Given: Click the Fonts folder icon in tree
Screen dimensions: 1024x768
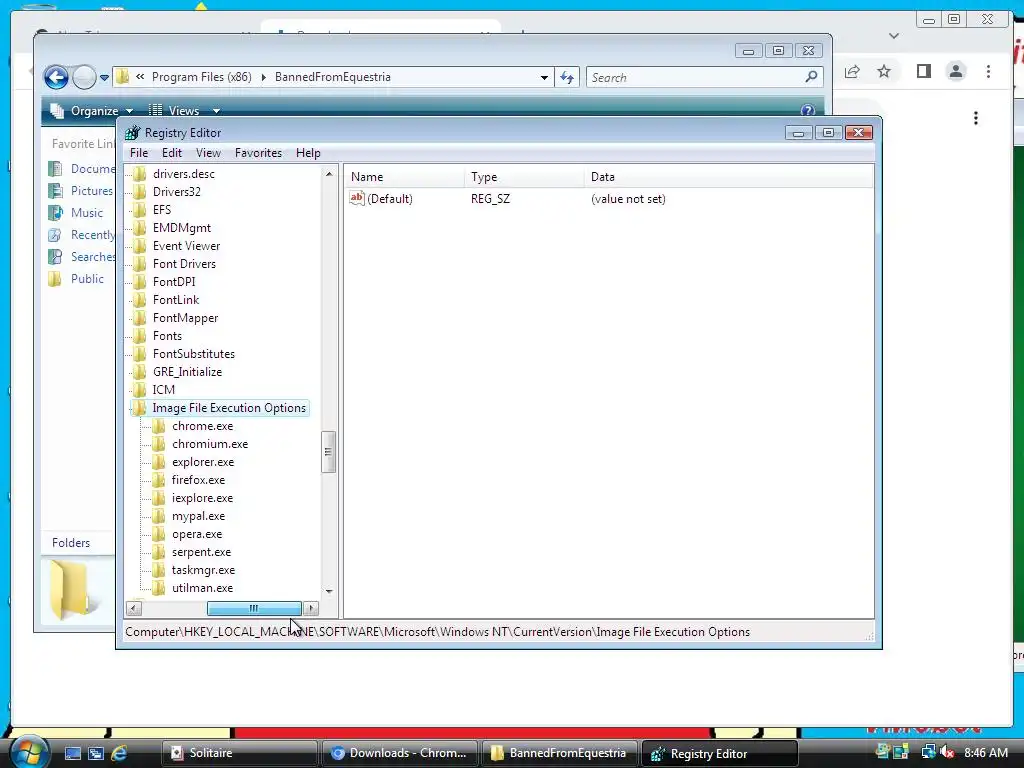Looking at the screenshot, I should 139,336.
